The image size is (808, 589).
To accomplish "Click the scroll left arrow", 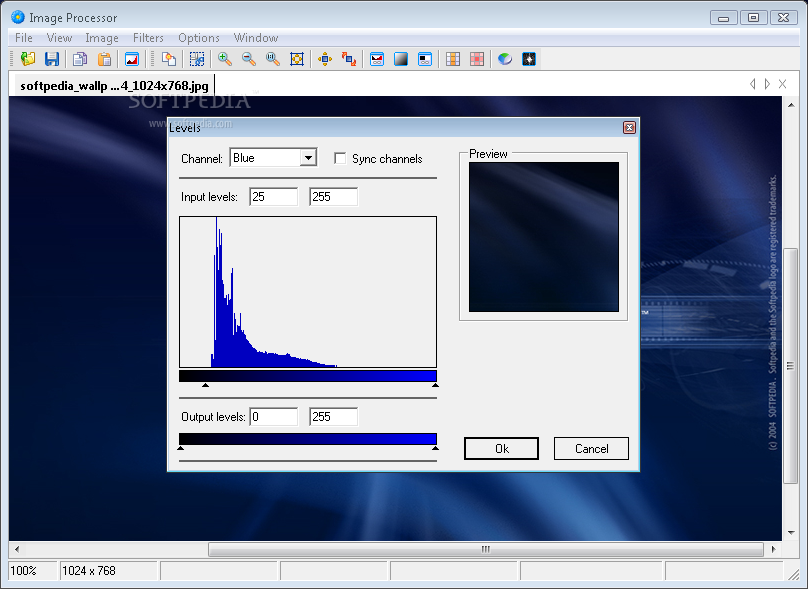I will coord(17,549).
